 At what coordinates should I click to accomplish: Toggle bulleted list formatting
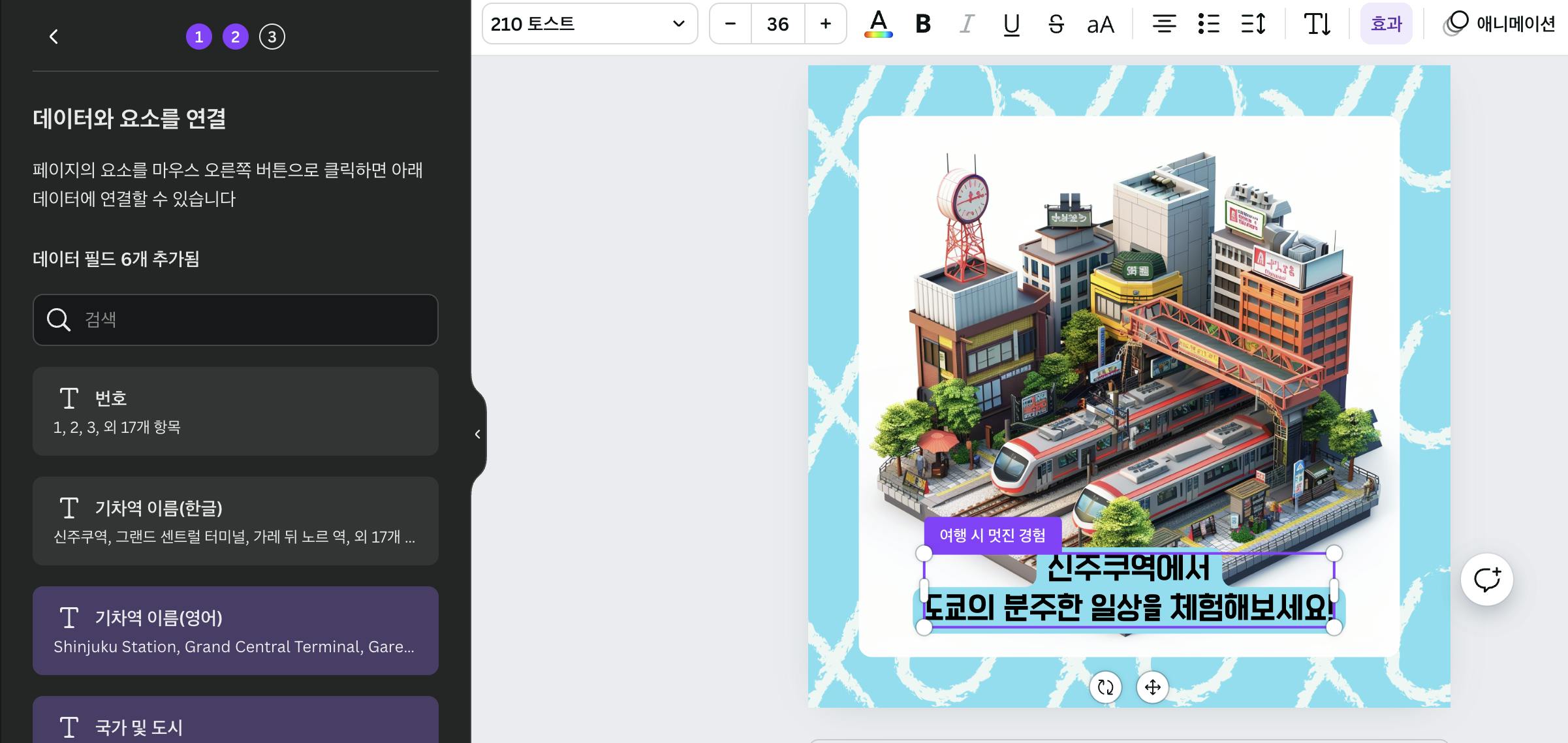1208,24
